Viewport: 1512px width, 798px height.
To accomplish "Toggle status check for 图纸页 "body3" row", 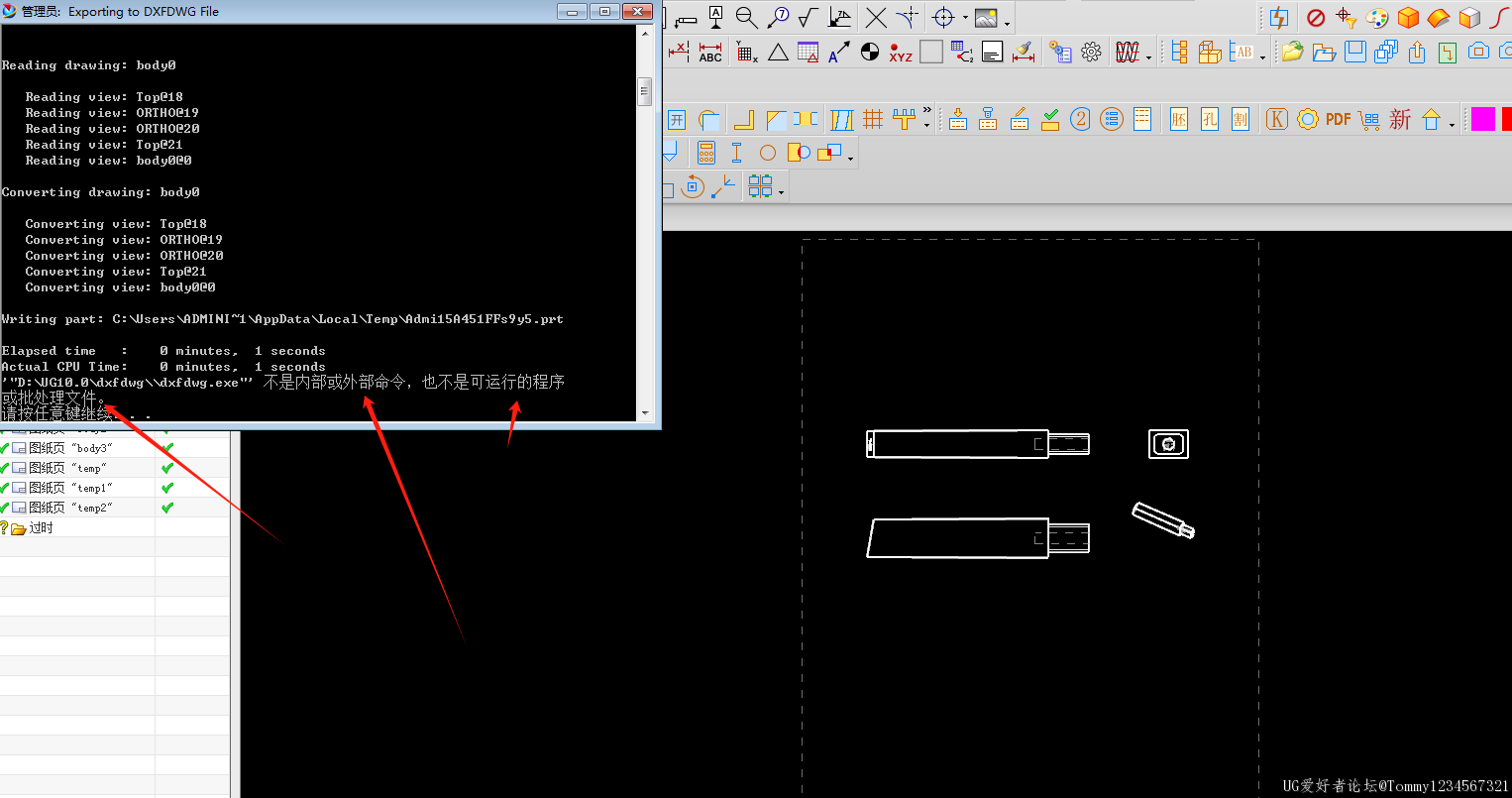I will [5, 448].
